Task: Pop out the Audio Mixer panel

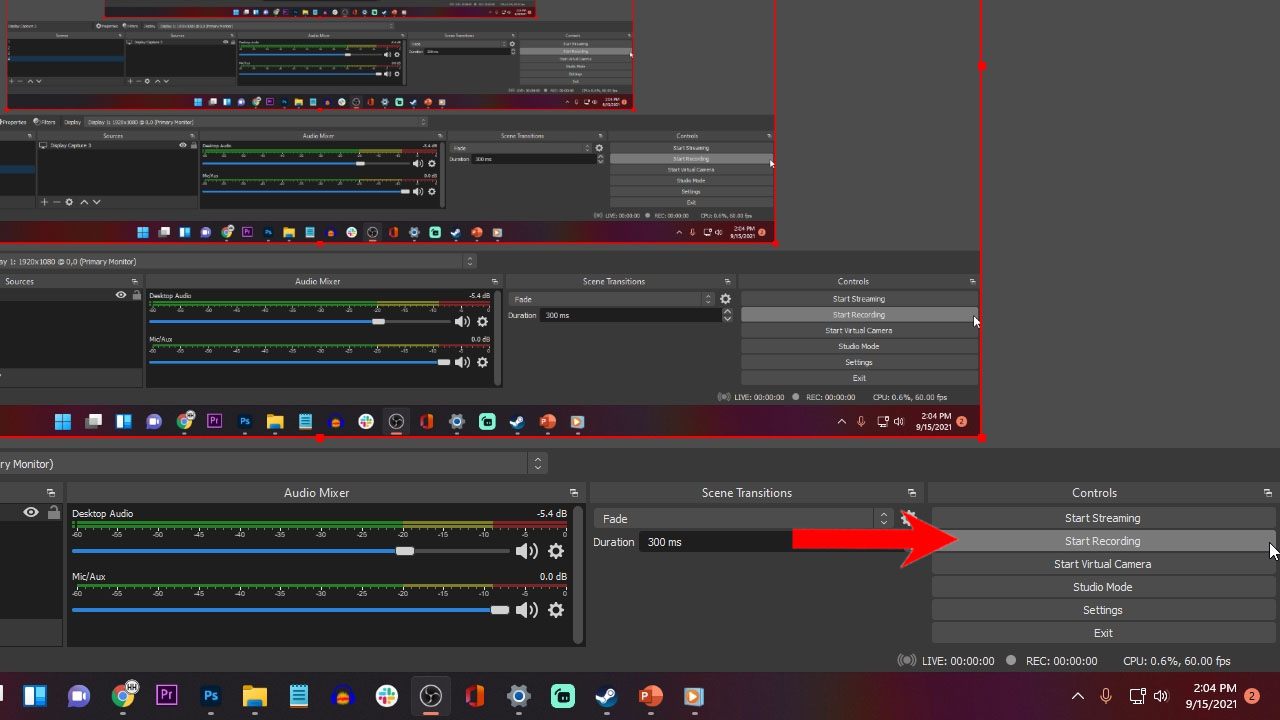Action: tap(573, 492)
